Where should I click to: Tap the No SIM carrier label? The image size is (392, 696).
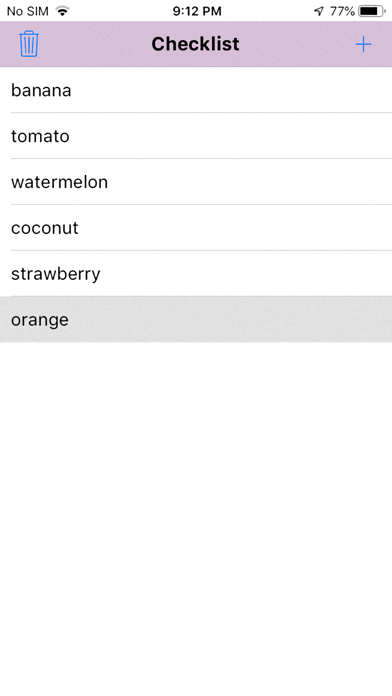pyautogui.click(x=28, y=11)
